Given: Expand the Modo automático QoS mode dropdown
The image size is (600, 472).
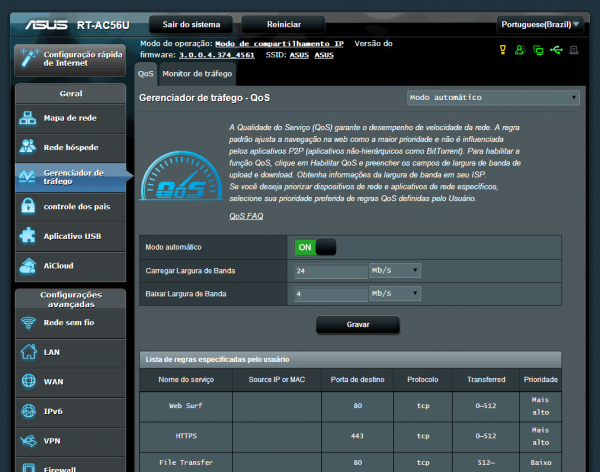Looking at the screenshot, I should (493, 98).
